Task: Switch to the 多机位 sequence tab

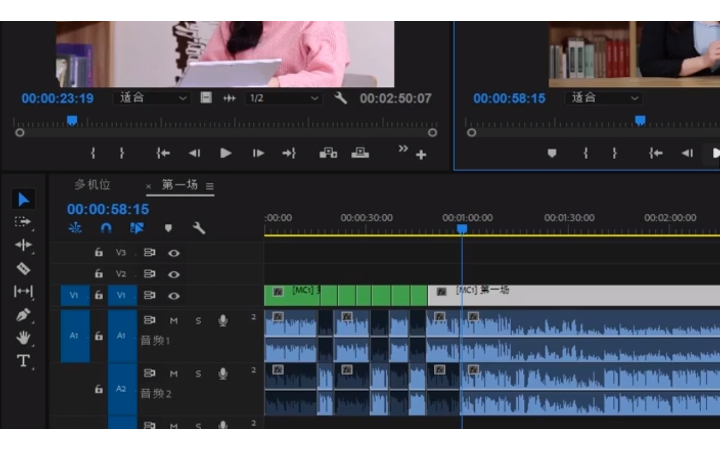Action: [x=92, y=185]
